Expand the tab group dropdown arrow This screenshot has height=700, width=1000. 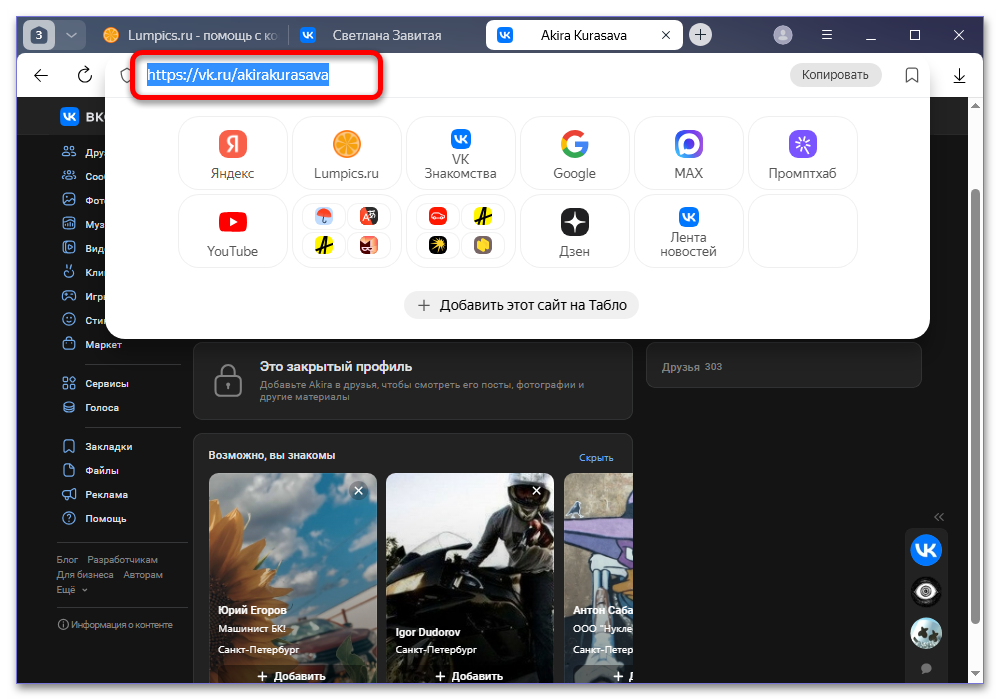point(71,35)
